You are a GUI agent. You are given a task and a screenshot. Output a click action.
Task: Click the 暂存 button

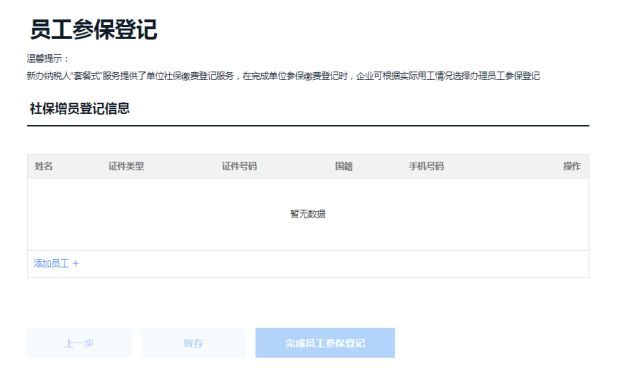[193, 343]
